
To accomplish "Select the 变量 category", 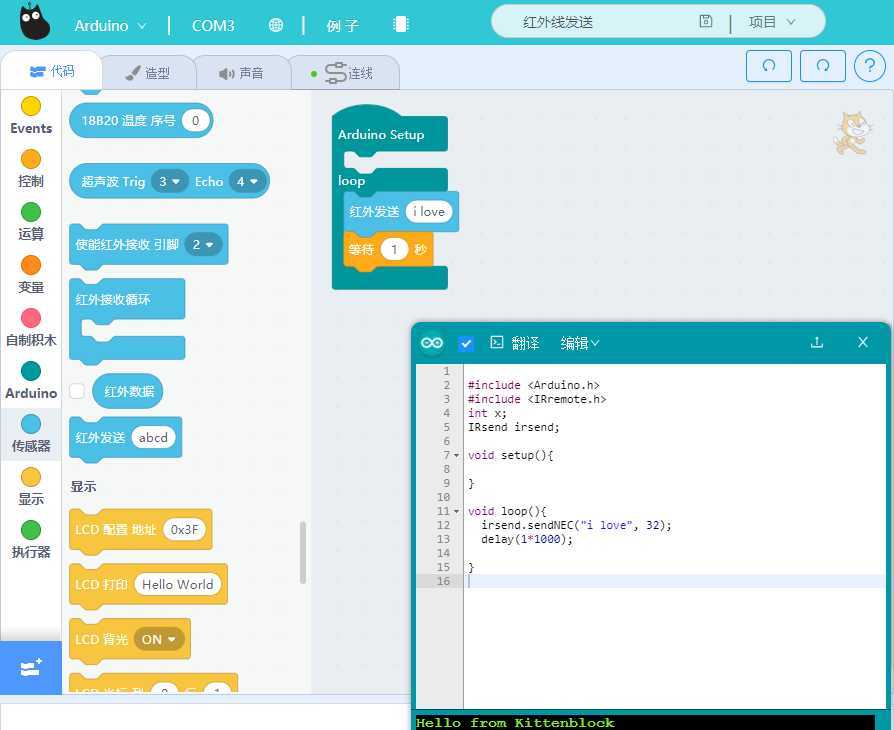I will [31, 275].
